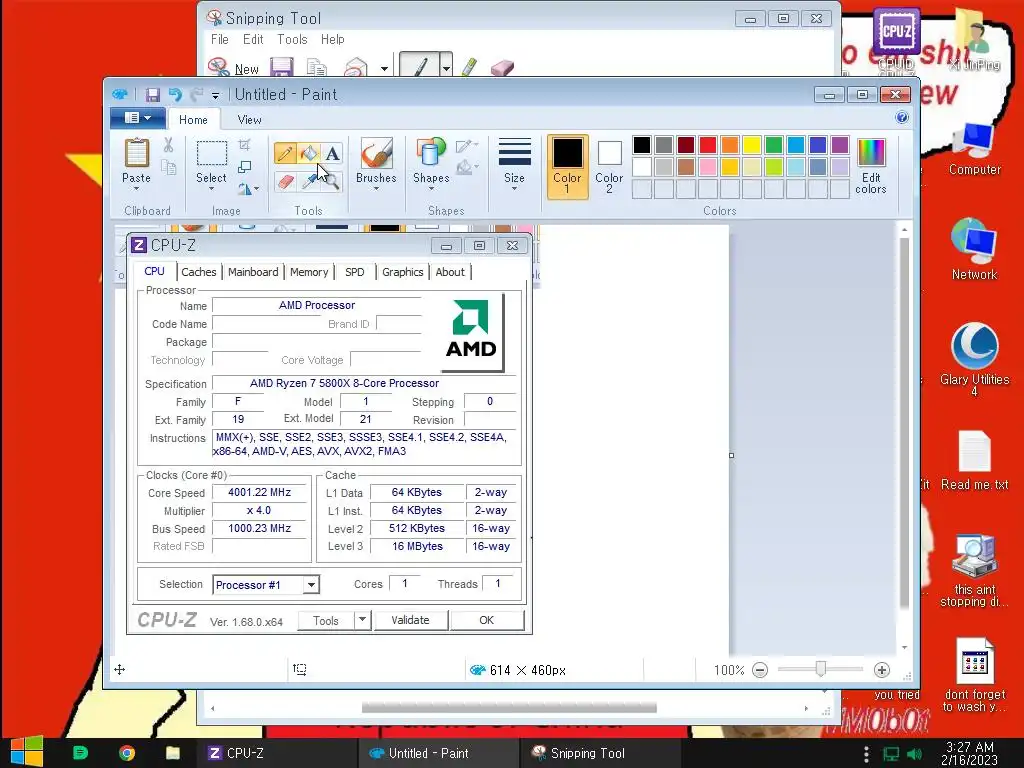The width and height of the screenshot is (1024, 768).
Task: Open the Network desktop icon
Action: [x=974, y=249]
